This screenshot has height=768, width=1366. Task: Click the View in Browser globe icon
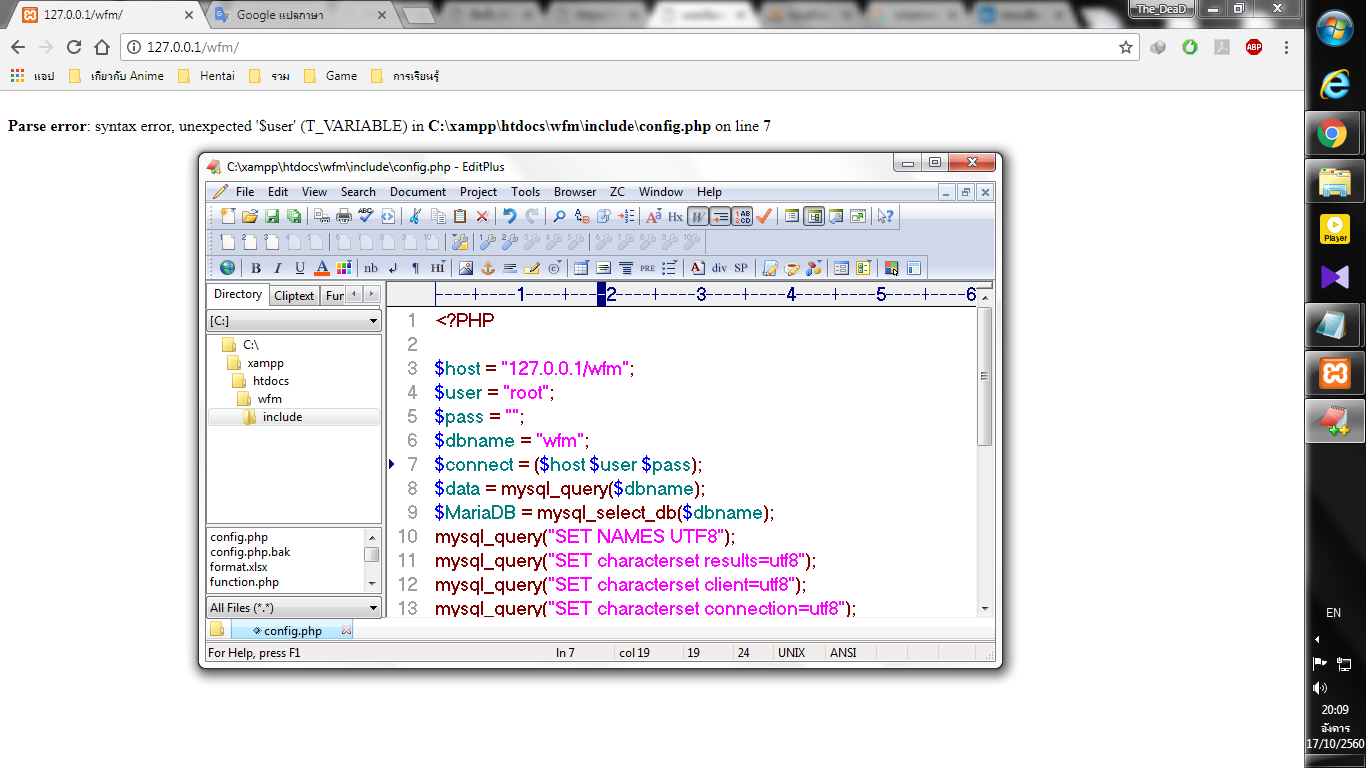(x=228, y=268)
